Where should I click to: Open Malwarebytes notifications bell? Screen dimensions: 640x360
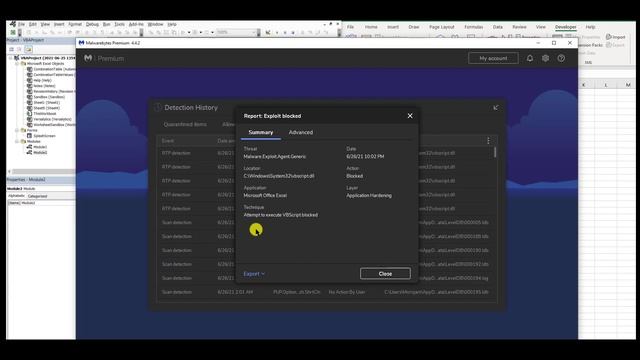point(530,58)
